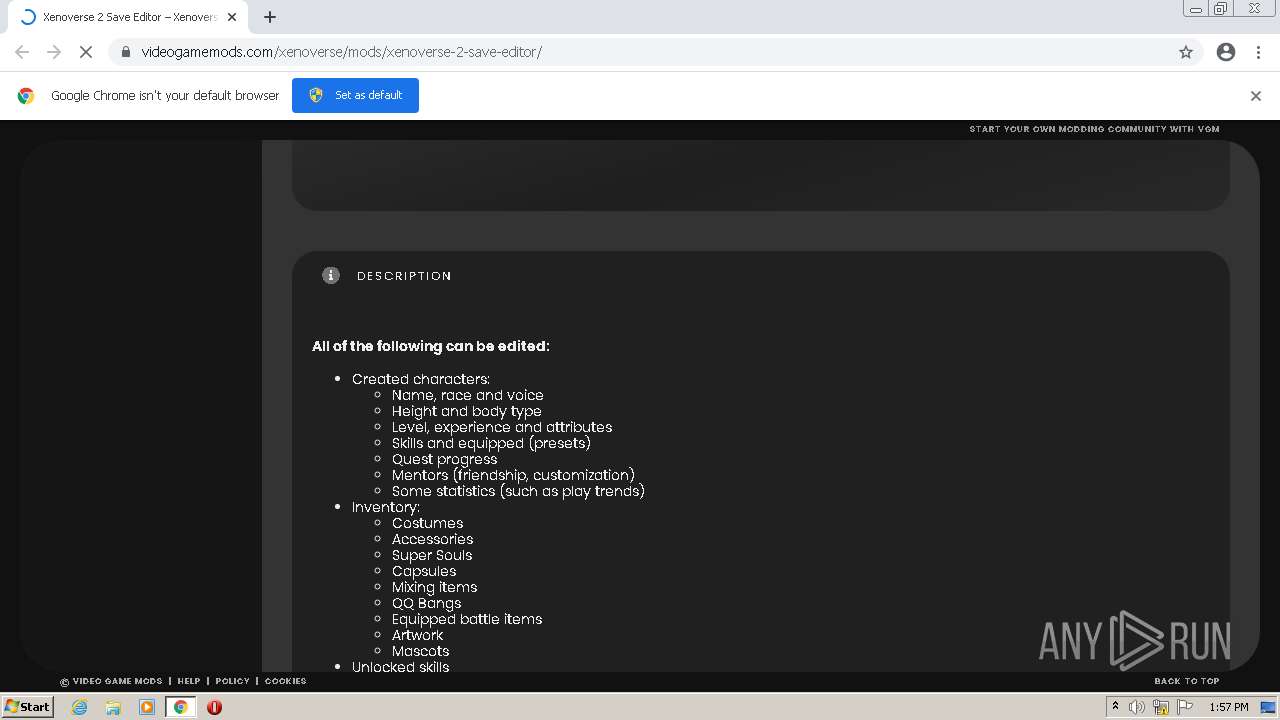Click the show desktop button in taskbar

[x=1267, y=707]
